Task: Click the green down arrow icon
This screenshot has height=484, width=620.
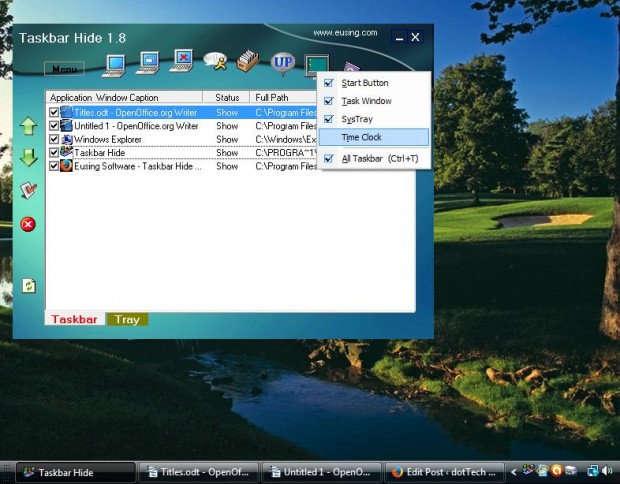Action: 29,157
